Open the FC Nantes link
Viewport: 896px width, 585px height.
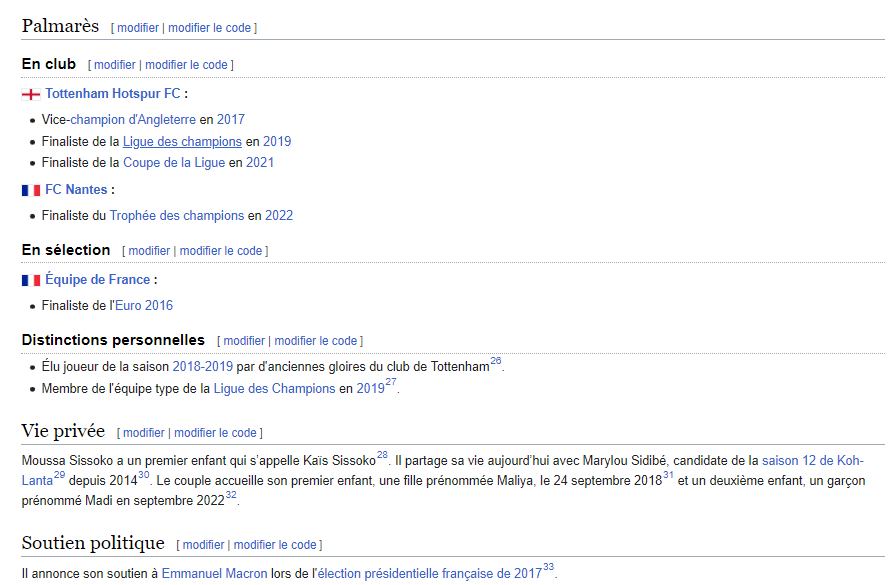(x=76, y=190)
